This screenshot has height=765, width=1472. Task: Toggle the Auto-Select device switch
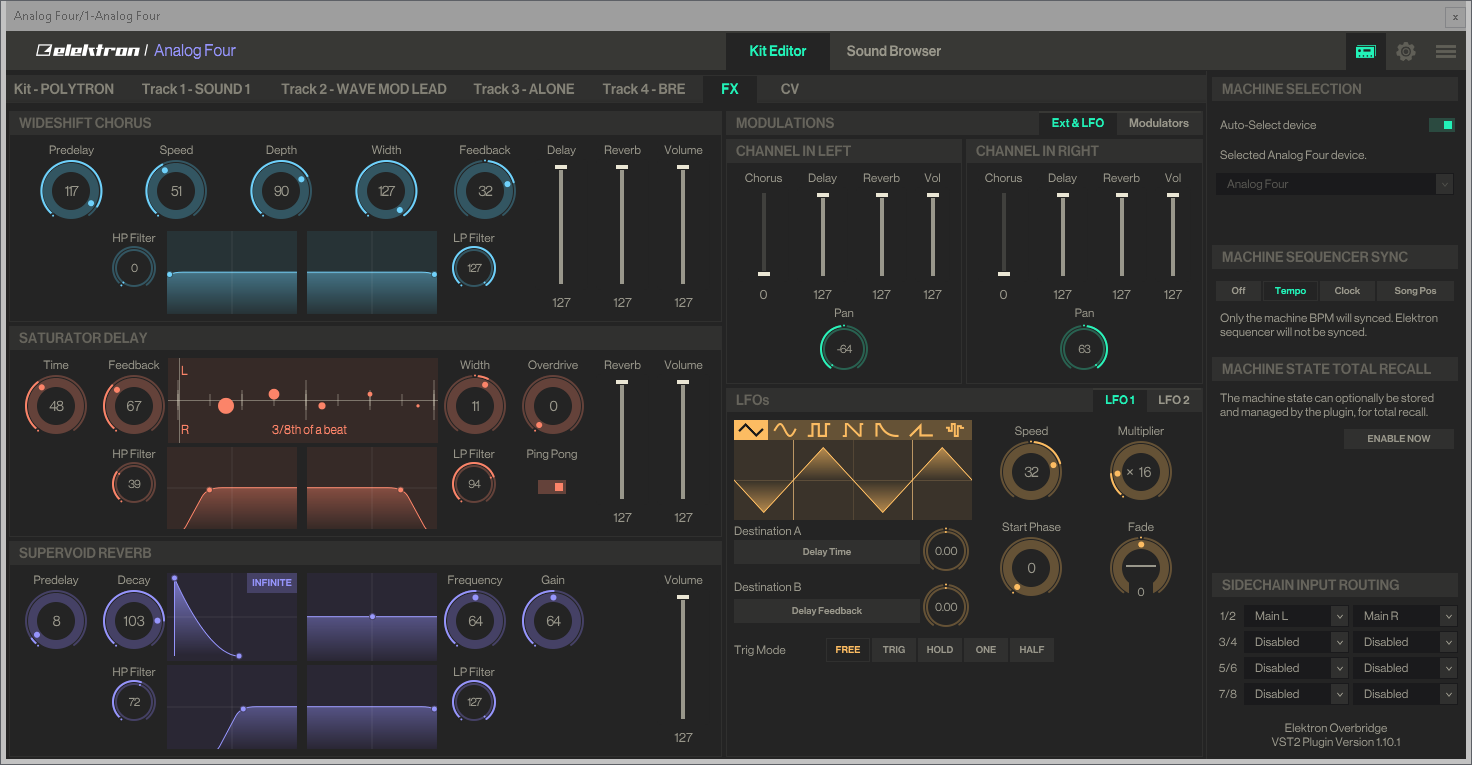coord(1441,125)
